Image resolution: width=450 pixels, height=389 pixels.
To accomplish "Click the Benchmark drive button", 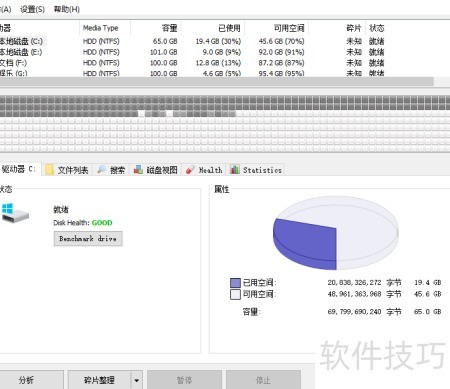I will [x=88, y=239].
